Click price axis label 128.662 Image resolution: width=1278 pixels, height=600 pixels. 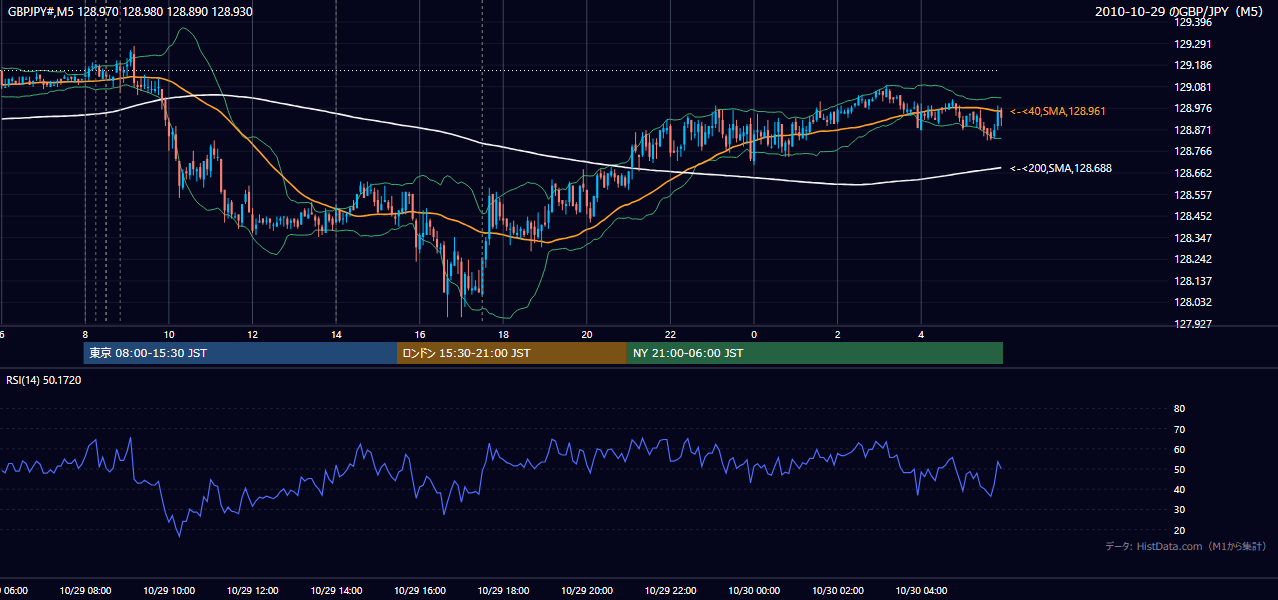(1192, 173)
